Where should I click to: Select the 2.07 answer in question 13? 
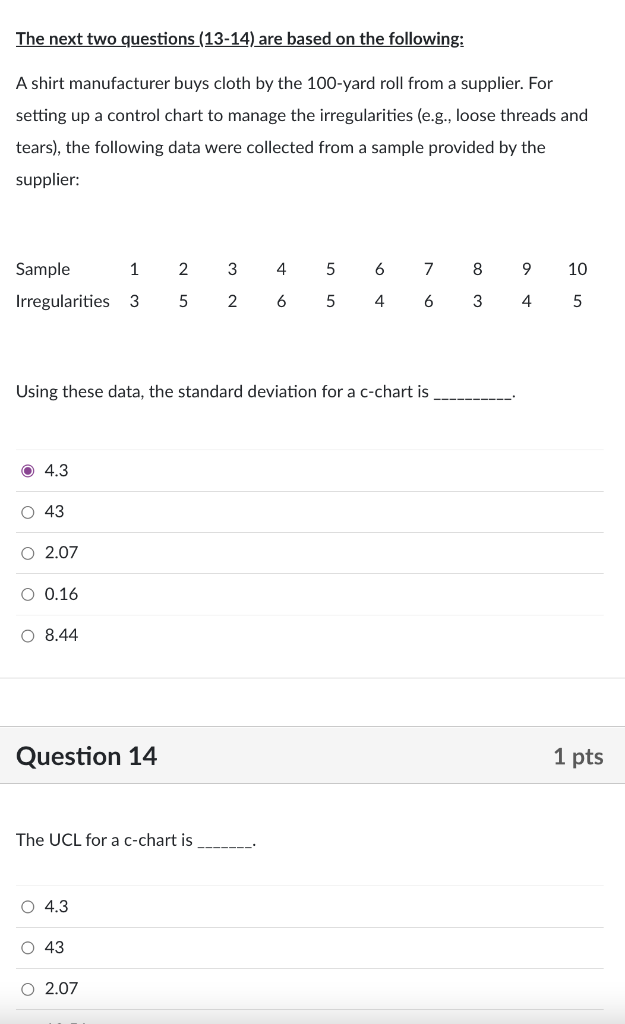click(28, 552)
